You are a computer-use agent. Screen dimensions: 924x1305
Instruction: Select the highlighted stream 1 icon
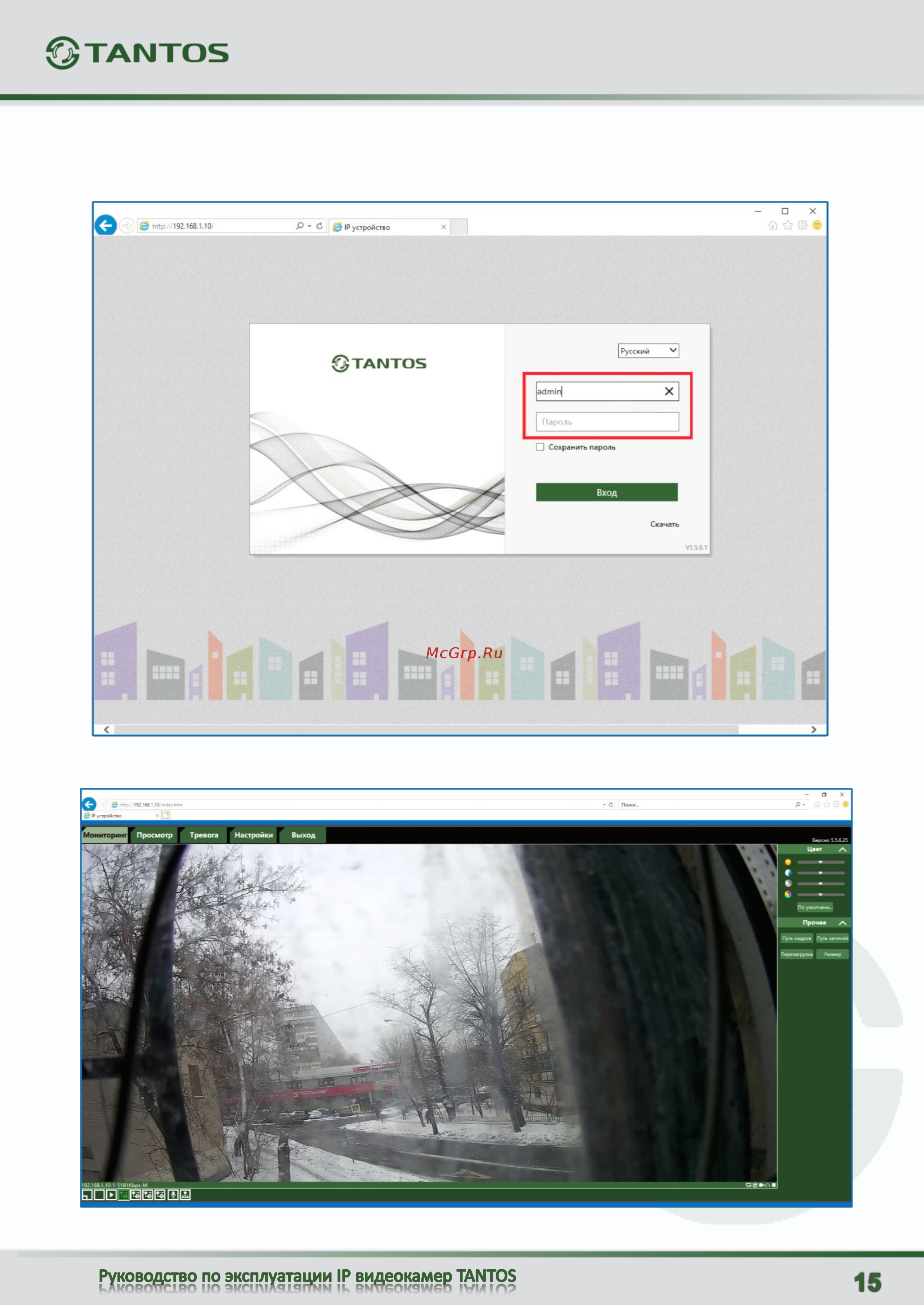(x=123, y=1195)
